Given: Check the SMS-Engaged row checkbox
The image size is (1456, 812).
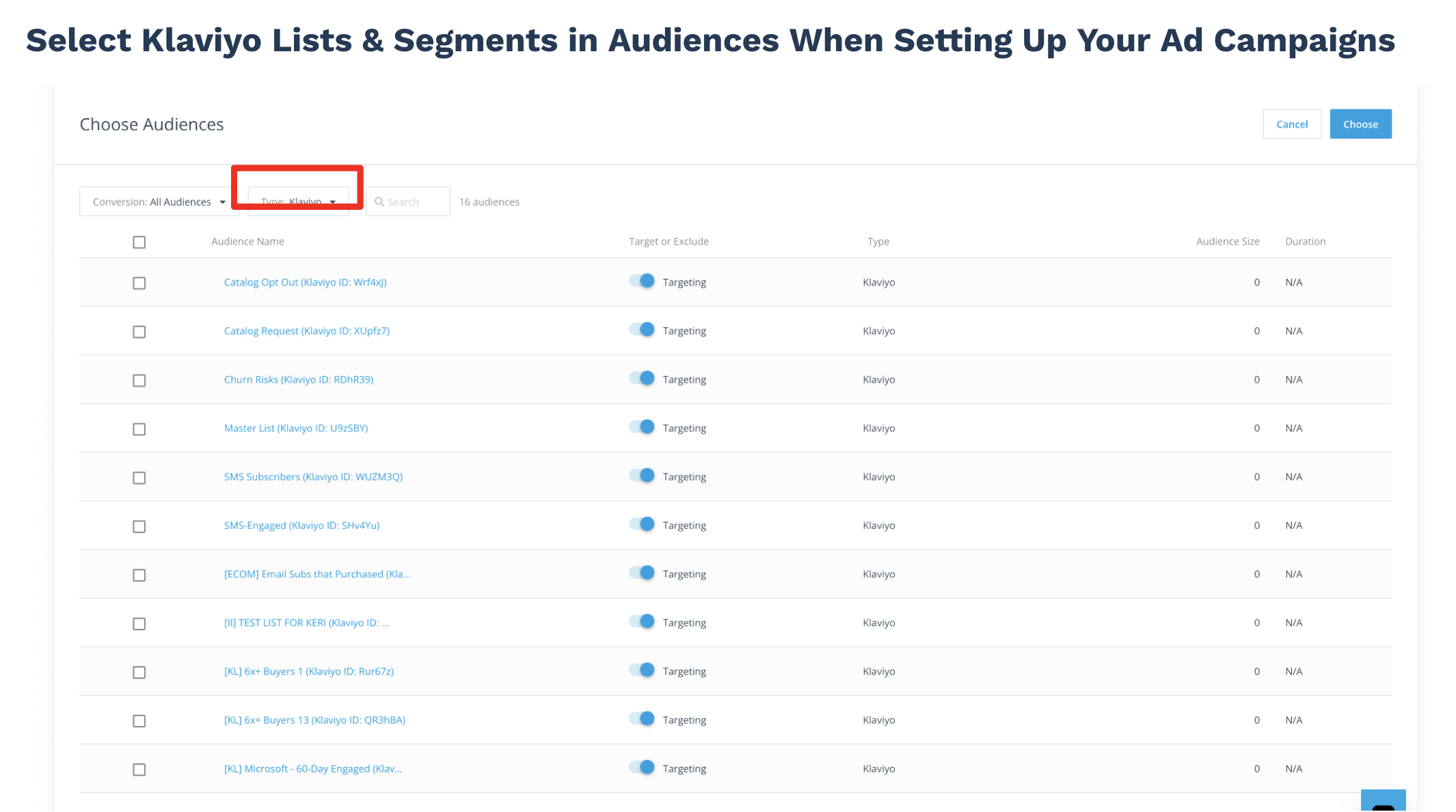Looking at the screenshot, I should [139, 526].
